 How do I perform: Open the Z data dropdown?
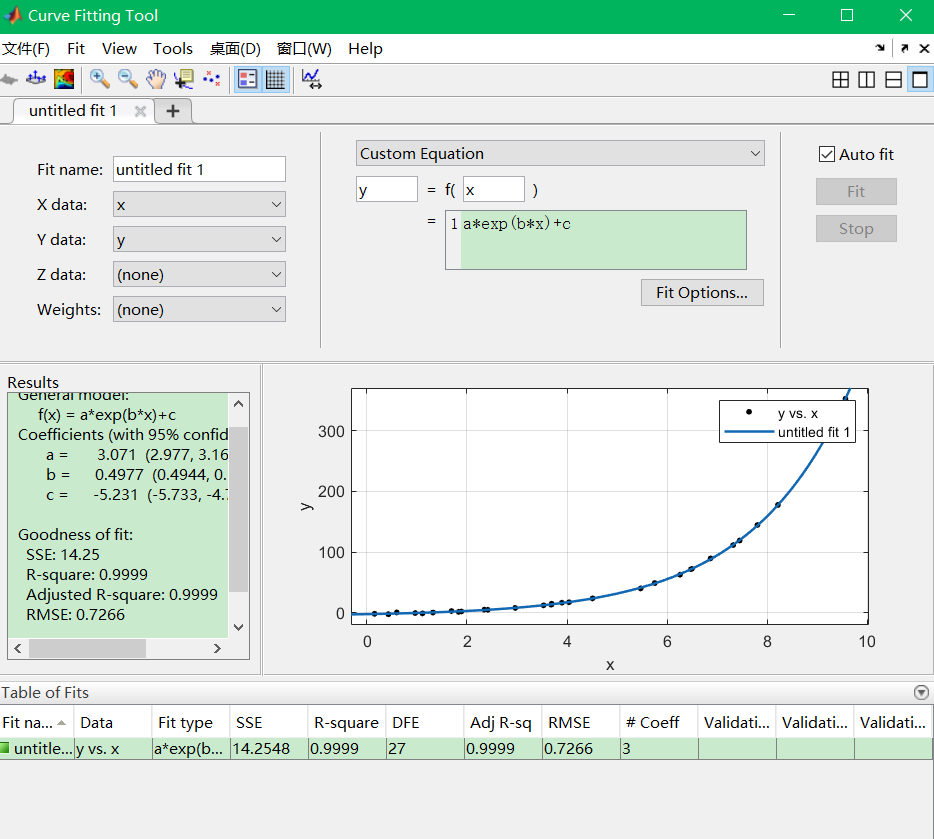200,275
